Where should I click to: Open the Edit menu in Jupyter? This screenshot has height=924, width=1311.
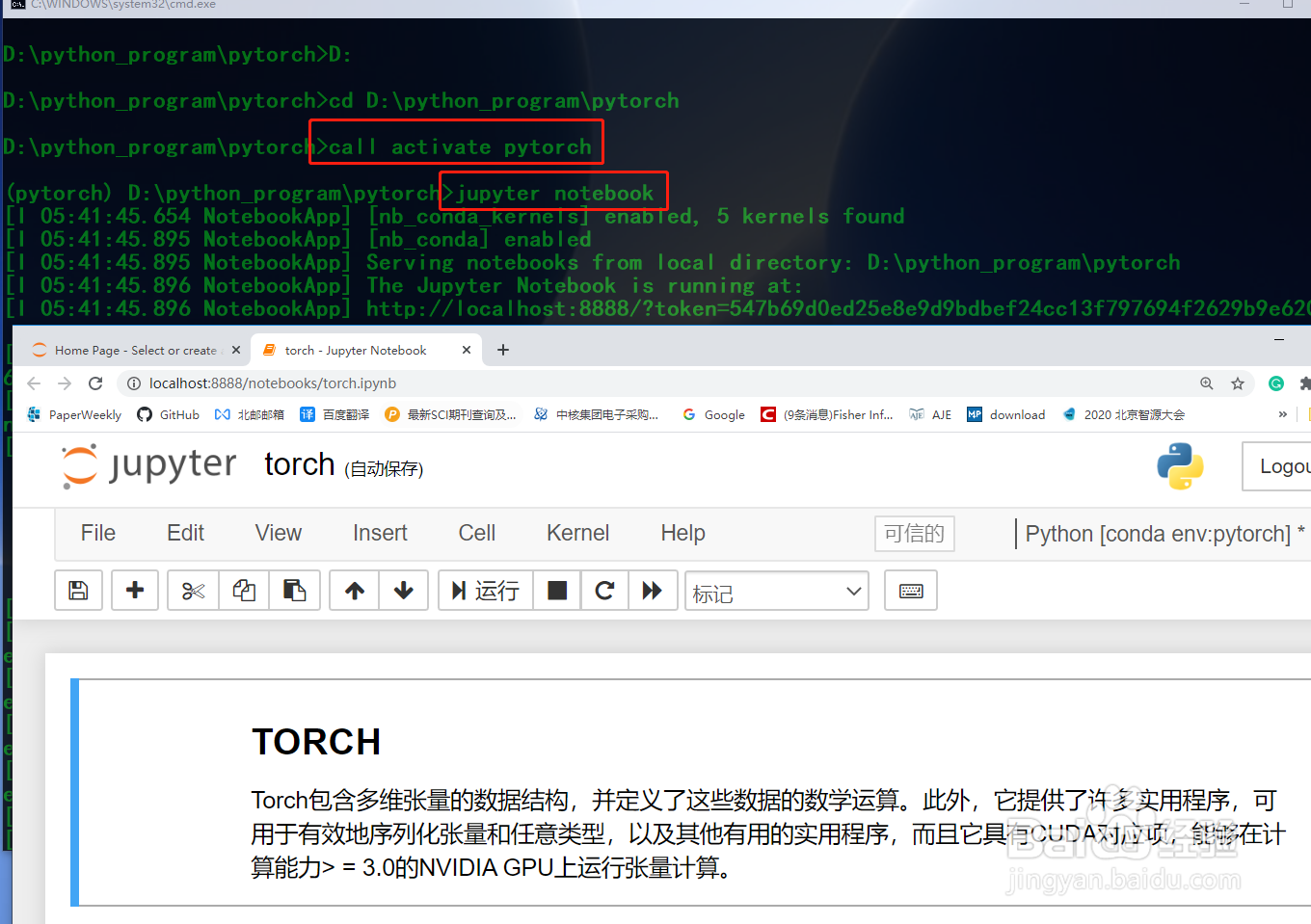[x=185, y=533]
